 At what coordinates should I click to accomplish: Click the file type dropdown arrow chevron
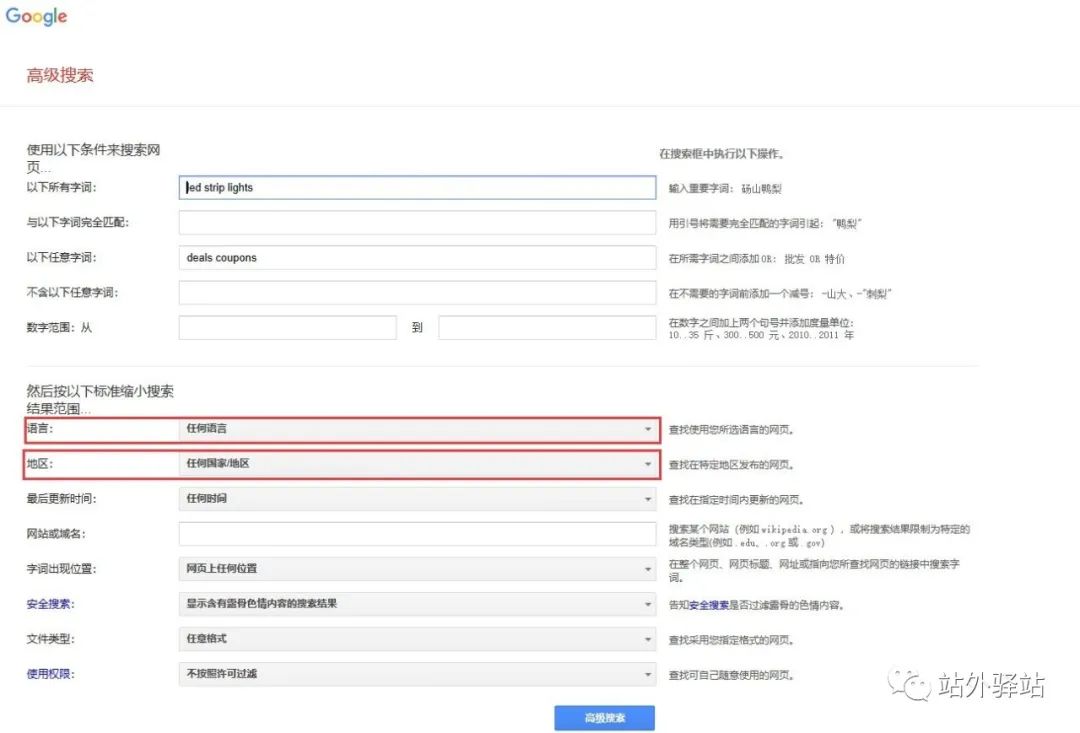(x=648, y=638)
